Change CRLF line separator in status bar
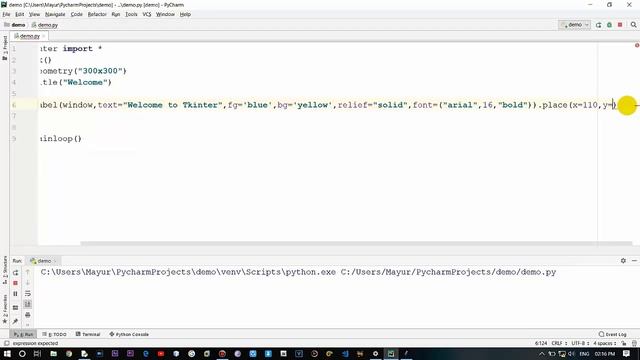 click(559, 343)
